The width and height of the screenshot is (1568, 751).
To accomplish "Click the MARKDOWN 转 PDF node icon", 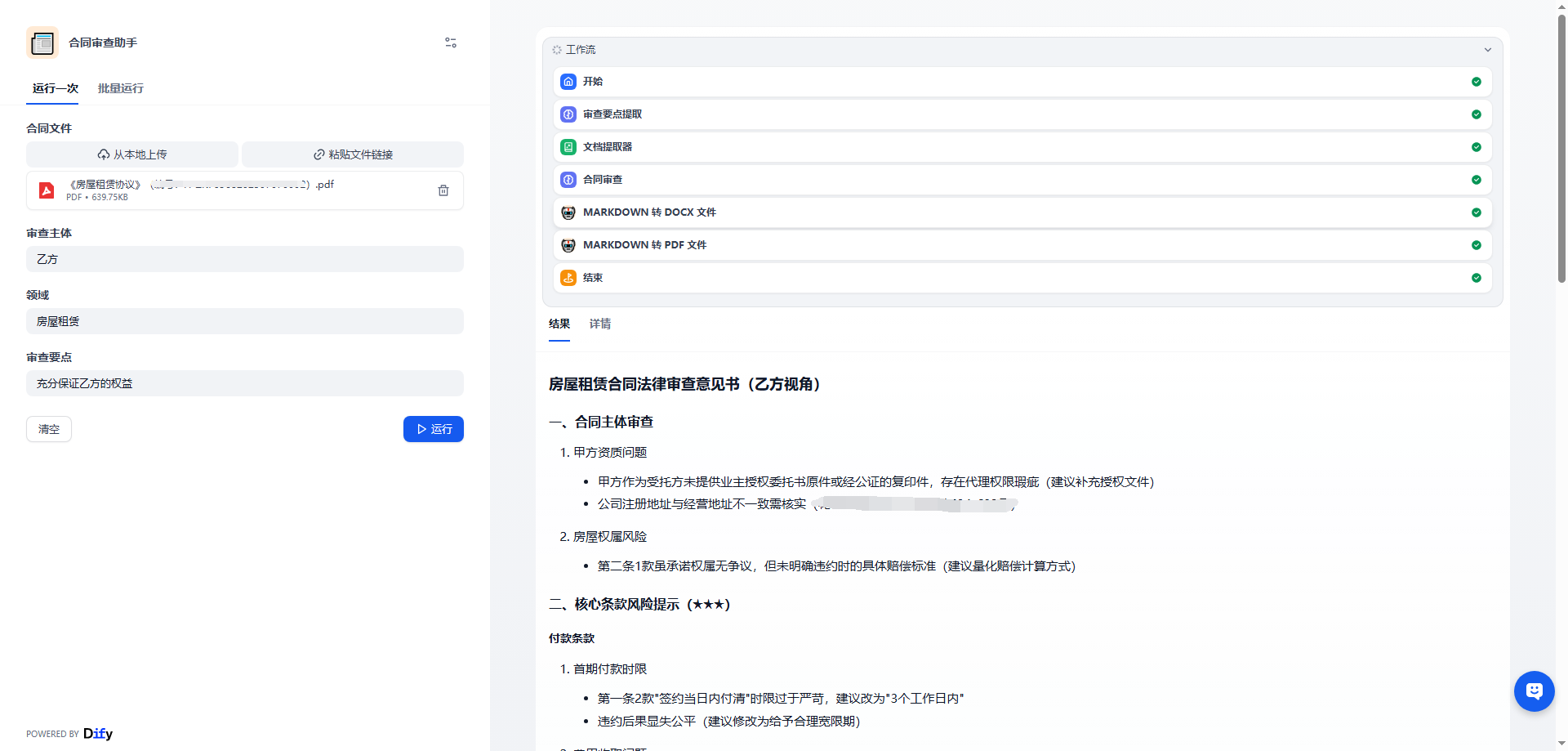I will pos(568,245).
